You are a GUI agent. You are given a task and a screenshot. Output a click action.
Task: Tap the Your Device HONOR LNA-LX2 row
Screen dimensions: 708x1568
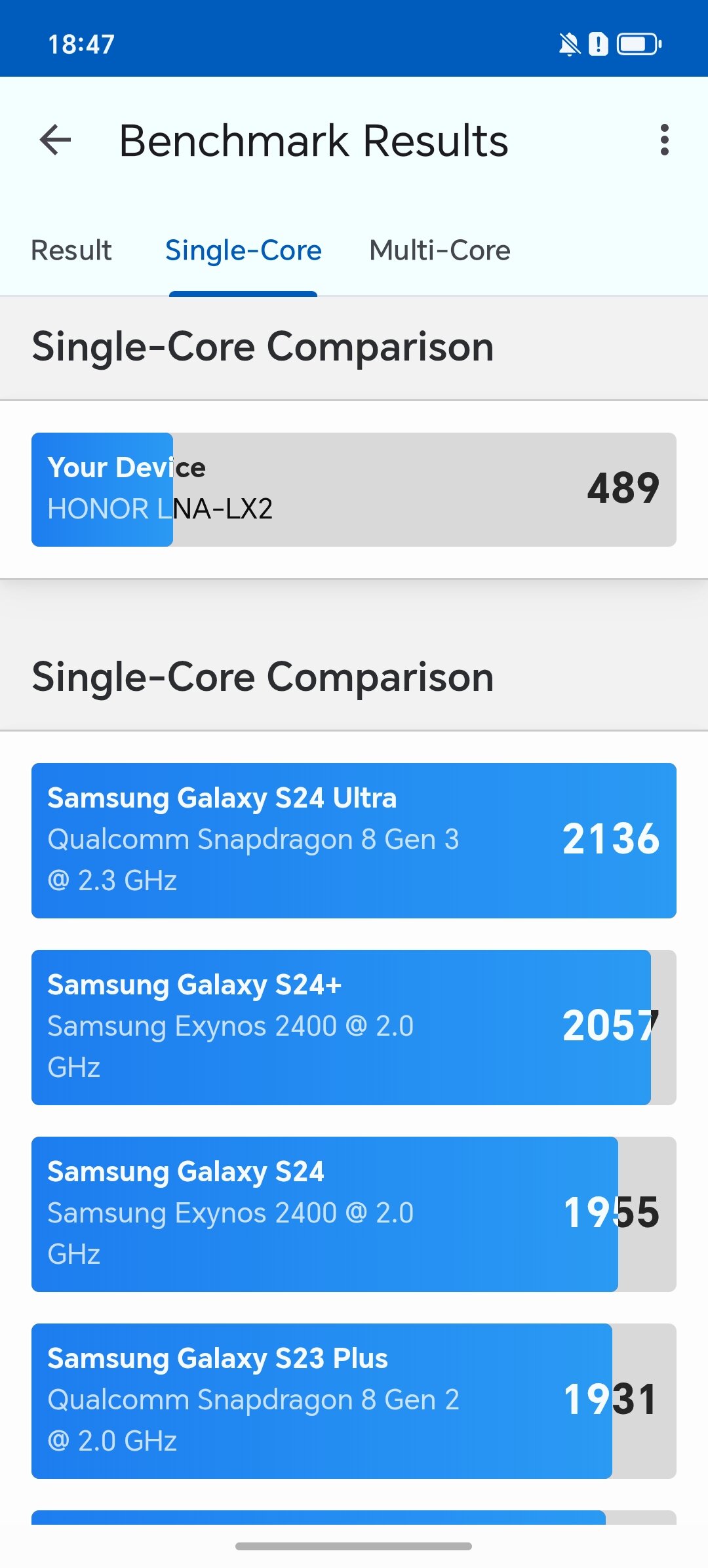(x=354, y=489)
